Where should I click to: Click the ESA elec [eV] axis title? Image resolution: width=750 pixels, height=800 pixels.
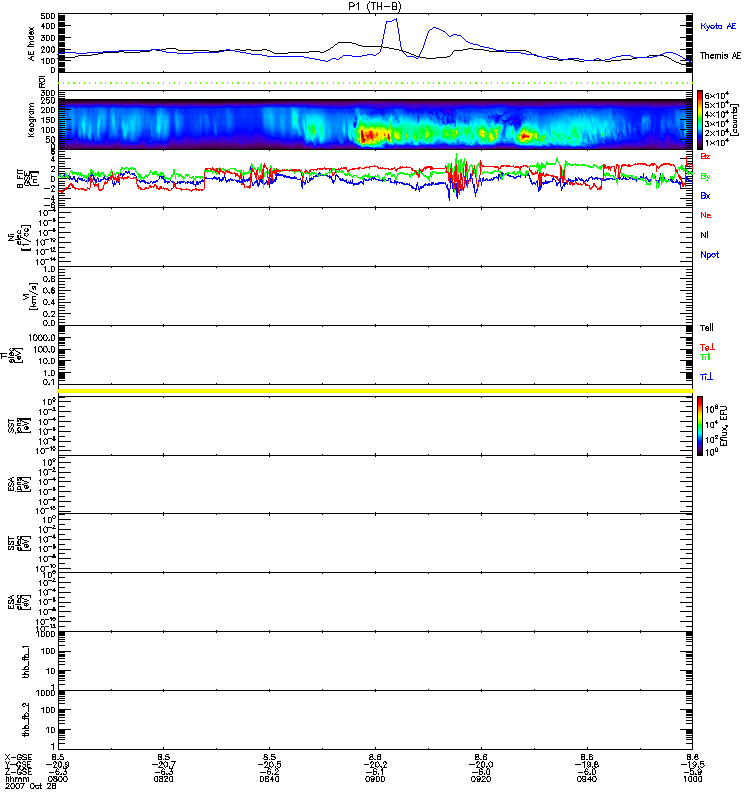pos(19,602)
